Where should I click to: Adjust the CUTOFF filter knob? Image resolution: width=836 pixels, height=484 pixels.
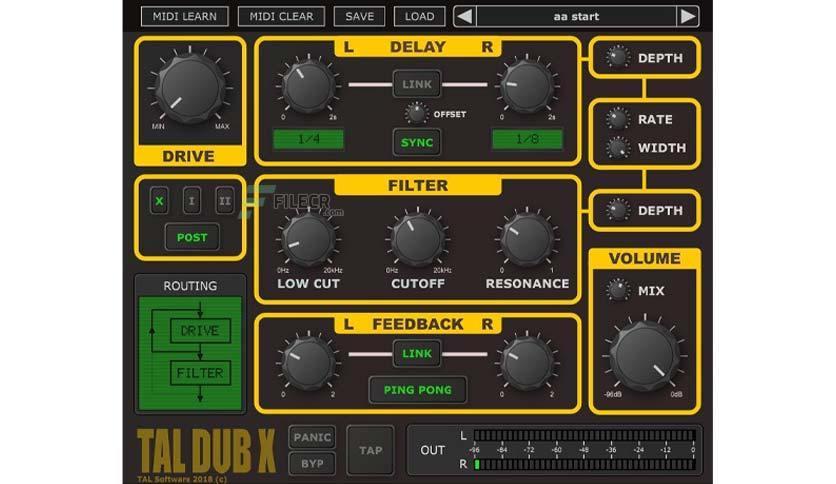pyautogui.click(x=417, y=239)
